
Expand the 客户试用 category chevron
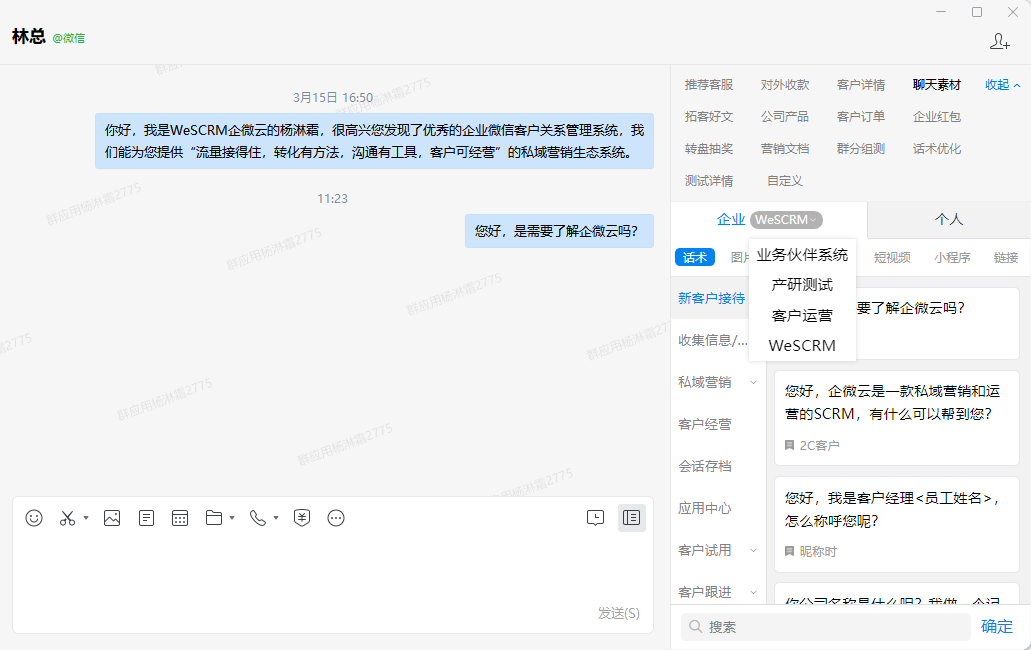[x=754, y=551]
